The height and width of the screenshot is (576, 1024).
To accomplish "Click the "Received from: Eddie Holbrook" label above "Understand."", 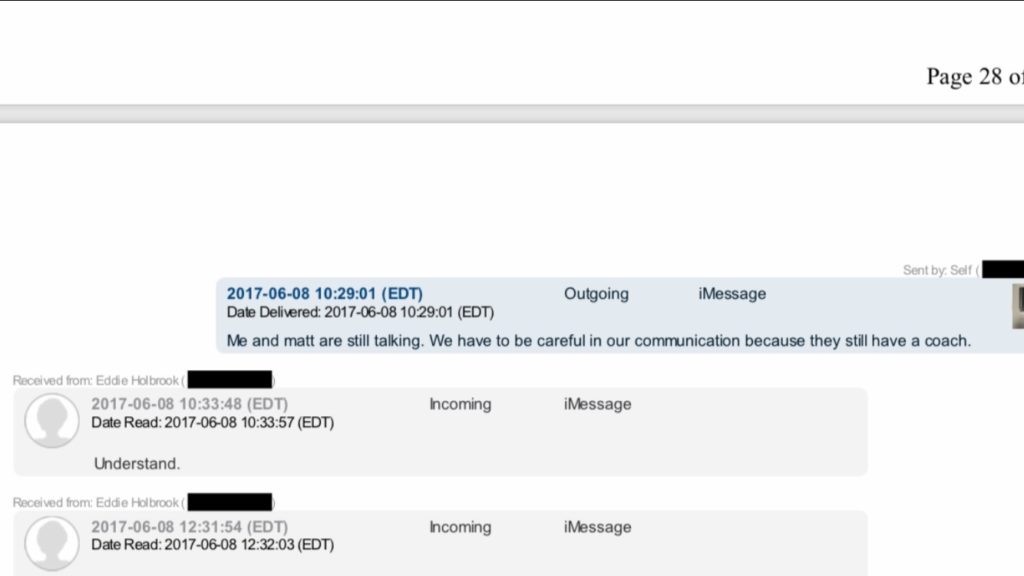I will (x=98, y=380).
